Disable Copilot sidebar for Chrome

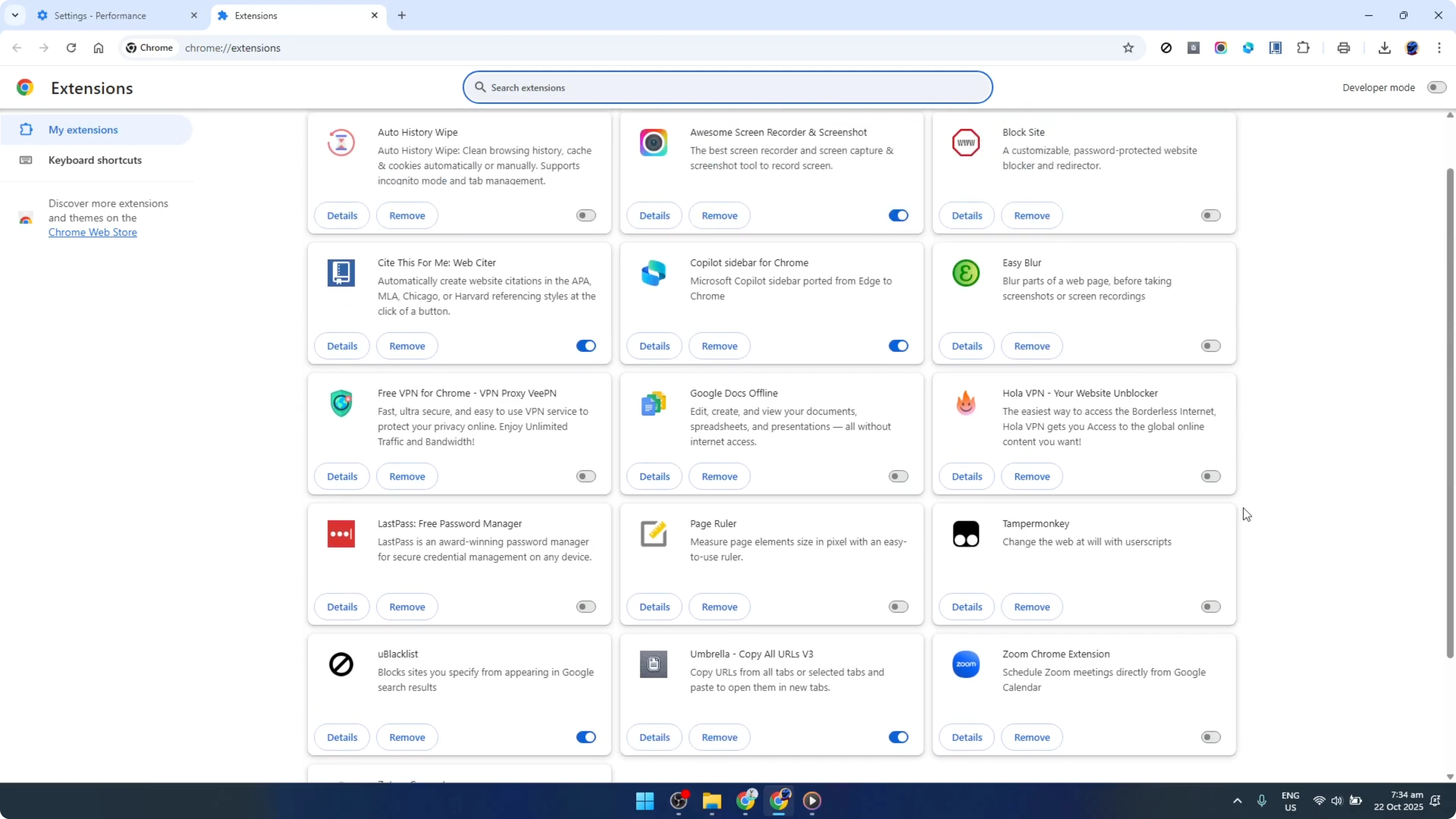(x=898, y=346)
